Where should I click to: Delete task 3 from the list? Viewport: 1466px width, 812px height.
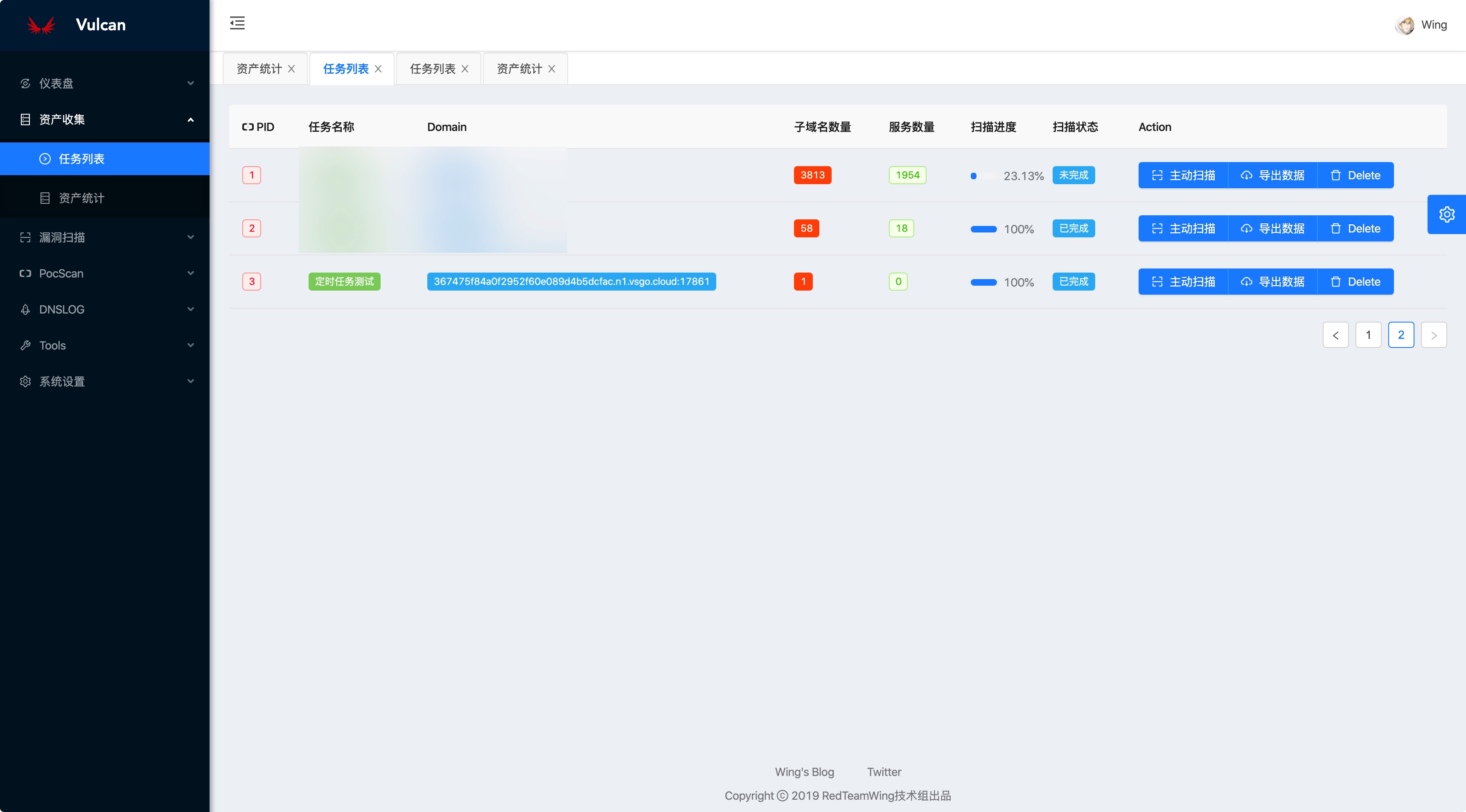1355,282
